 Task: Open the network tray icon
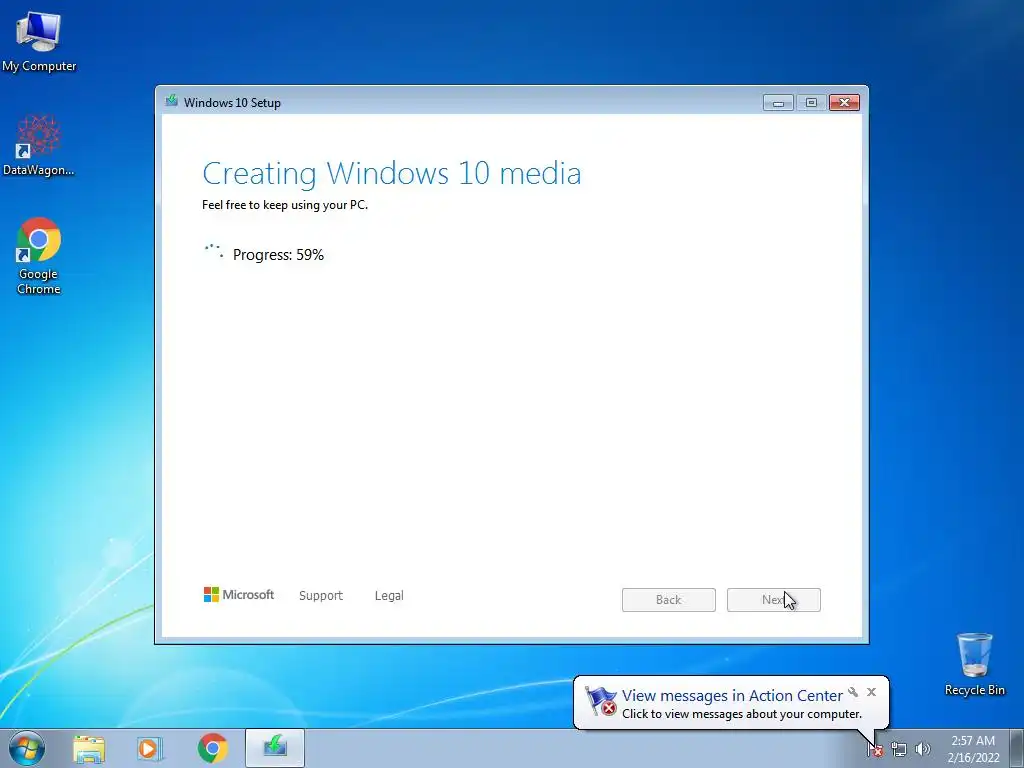point(899,749)
